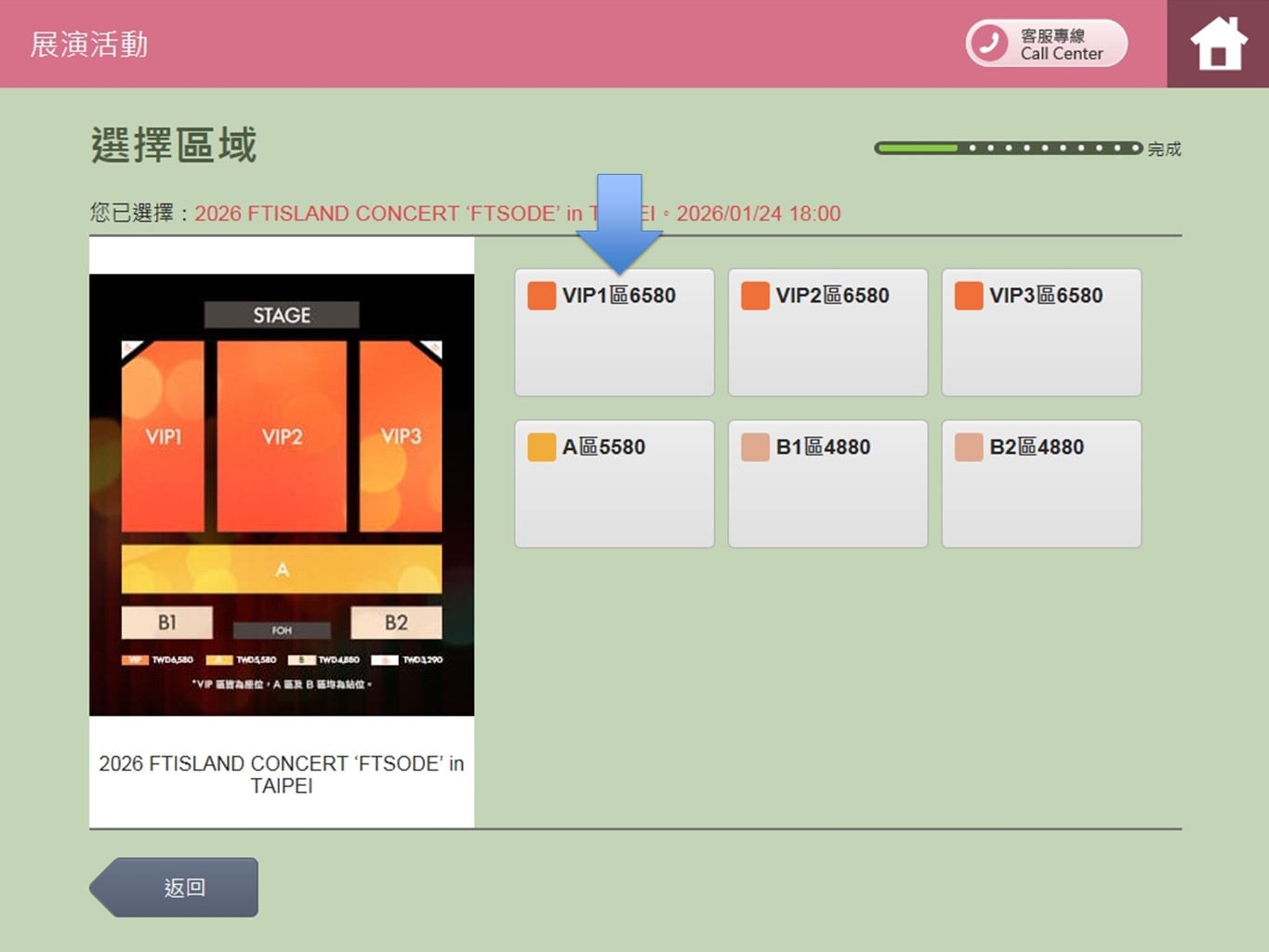1269x952 pixels.
Task: Click the phone icon for Call Center
Action: pos(989,44)
